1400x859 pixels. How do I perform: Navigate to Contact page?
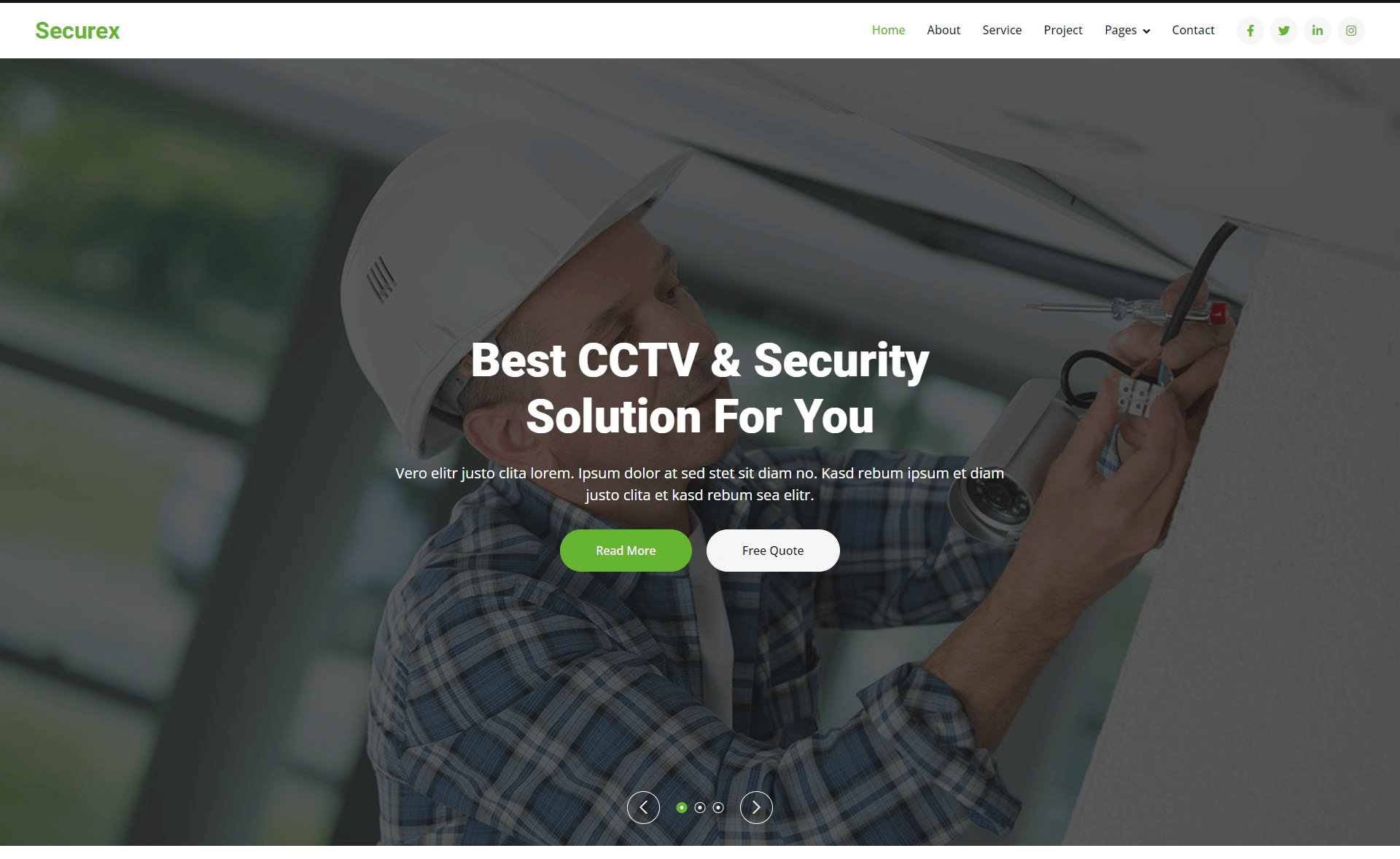pos(1194,30)
